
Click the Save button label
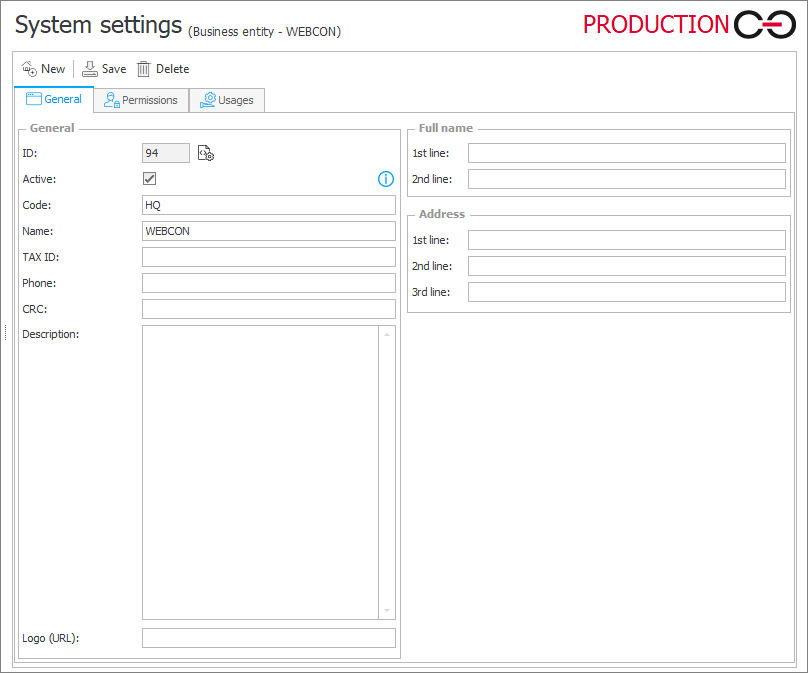[x=114, y=69]
